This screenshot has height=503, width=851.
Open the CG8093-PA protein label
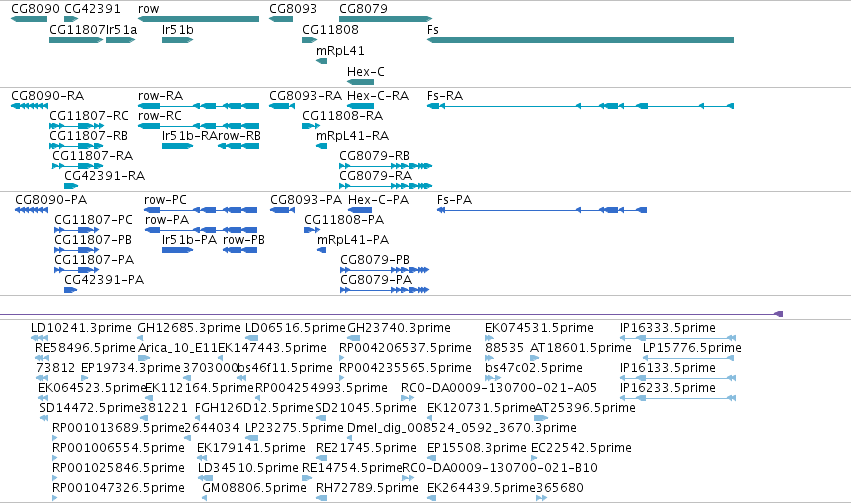(x=306, y=200)
